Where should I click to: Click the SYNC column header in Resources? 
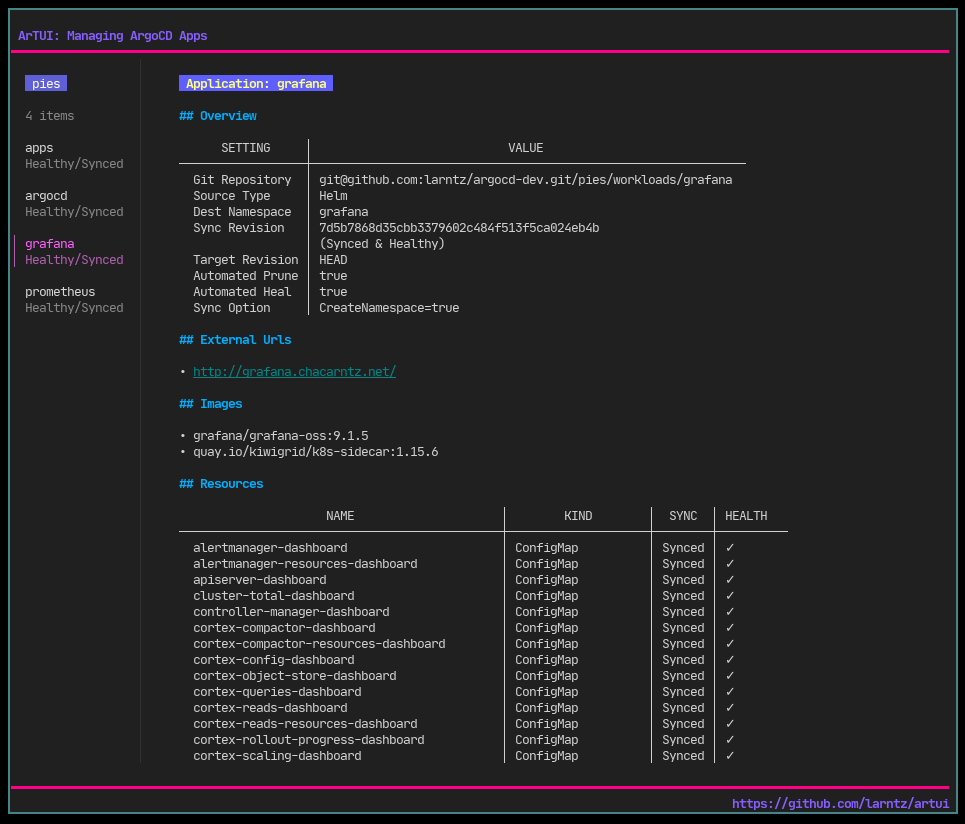(x=683, y=516)
